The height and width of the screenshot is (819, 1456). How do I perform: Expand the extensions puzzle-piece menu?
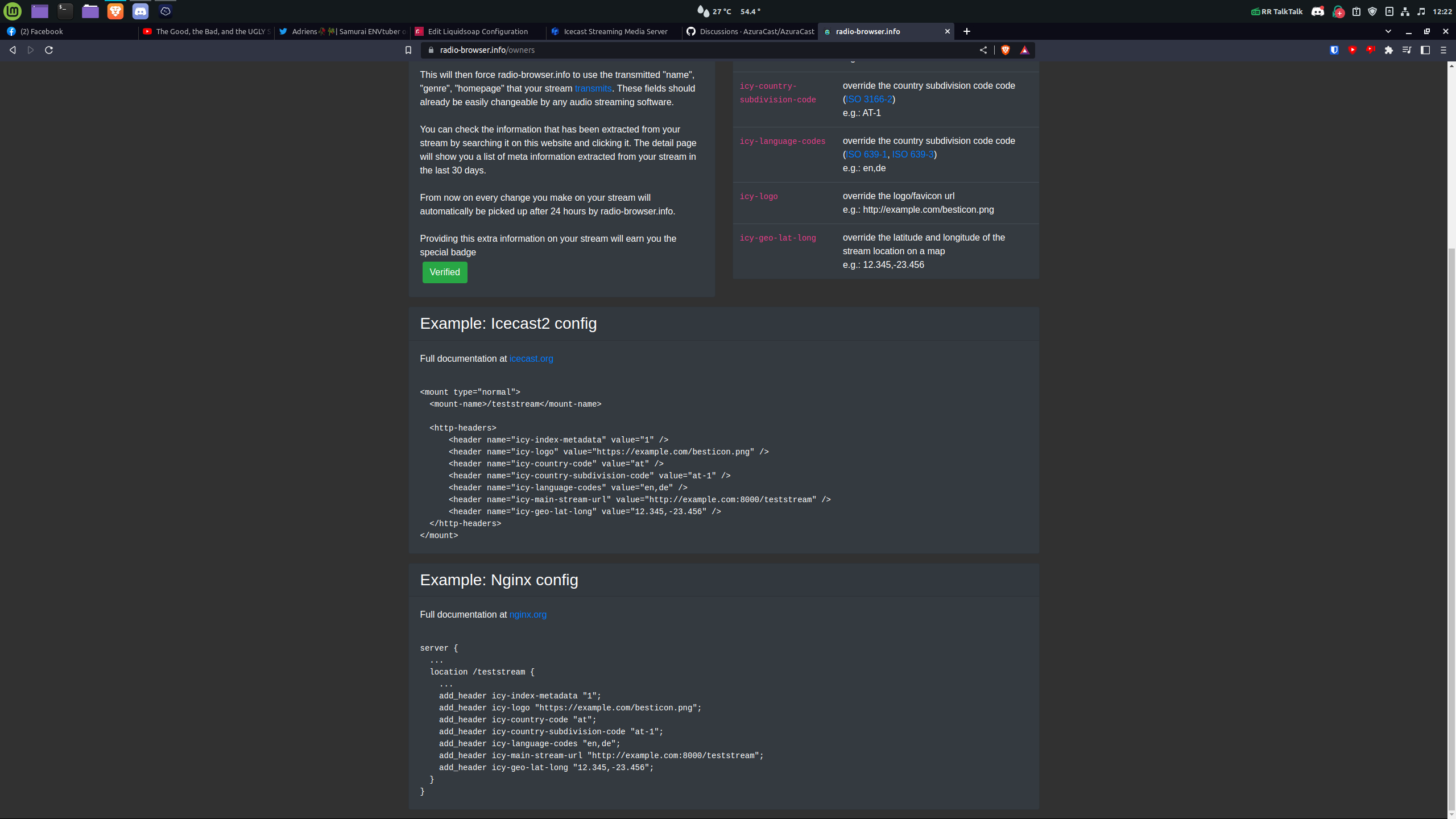tap(1389, 50)
